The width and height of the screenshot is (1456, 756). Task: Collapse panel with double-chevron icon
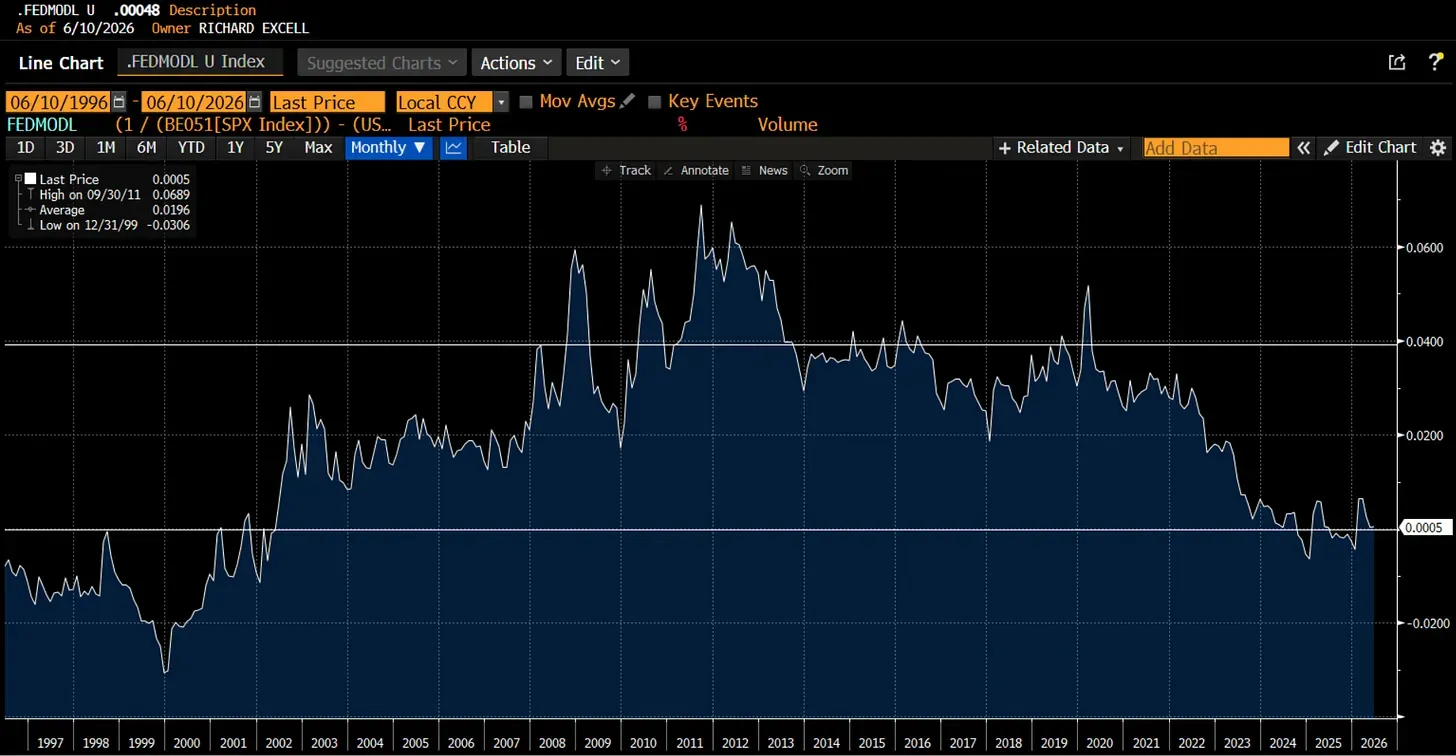click(x=1303, y=148)
